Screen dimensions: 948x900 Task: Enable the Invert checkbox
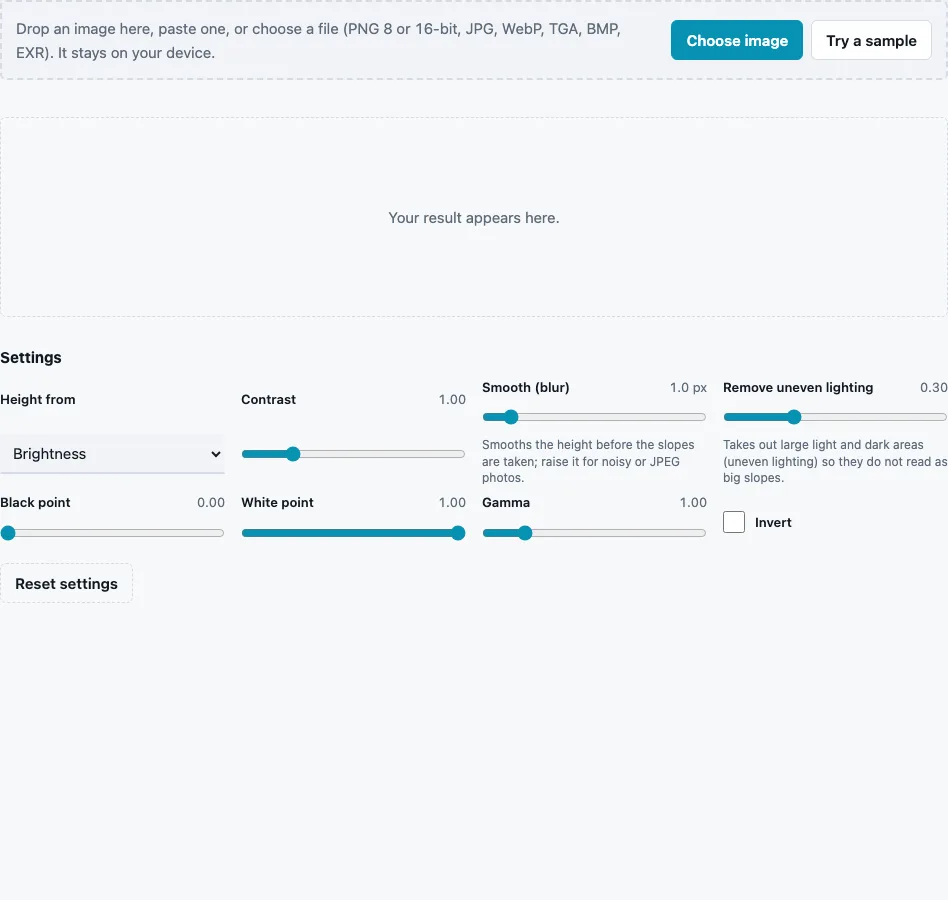(x=733, y=522)
